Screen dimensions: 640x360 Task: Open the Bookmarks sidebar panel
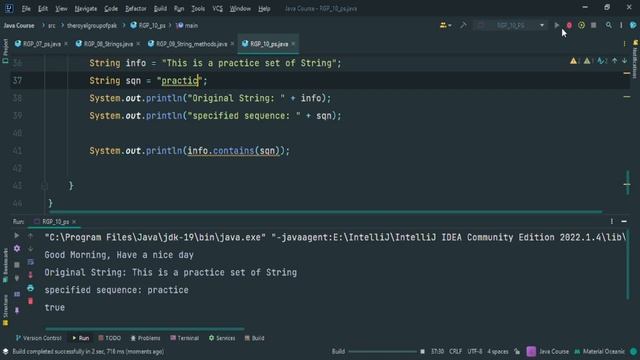[5, 265]
